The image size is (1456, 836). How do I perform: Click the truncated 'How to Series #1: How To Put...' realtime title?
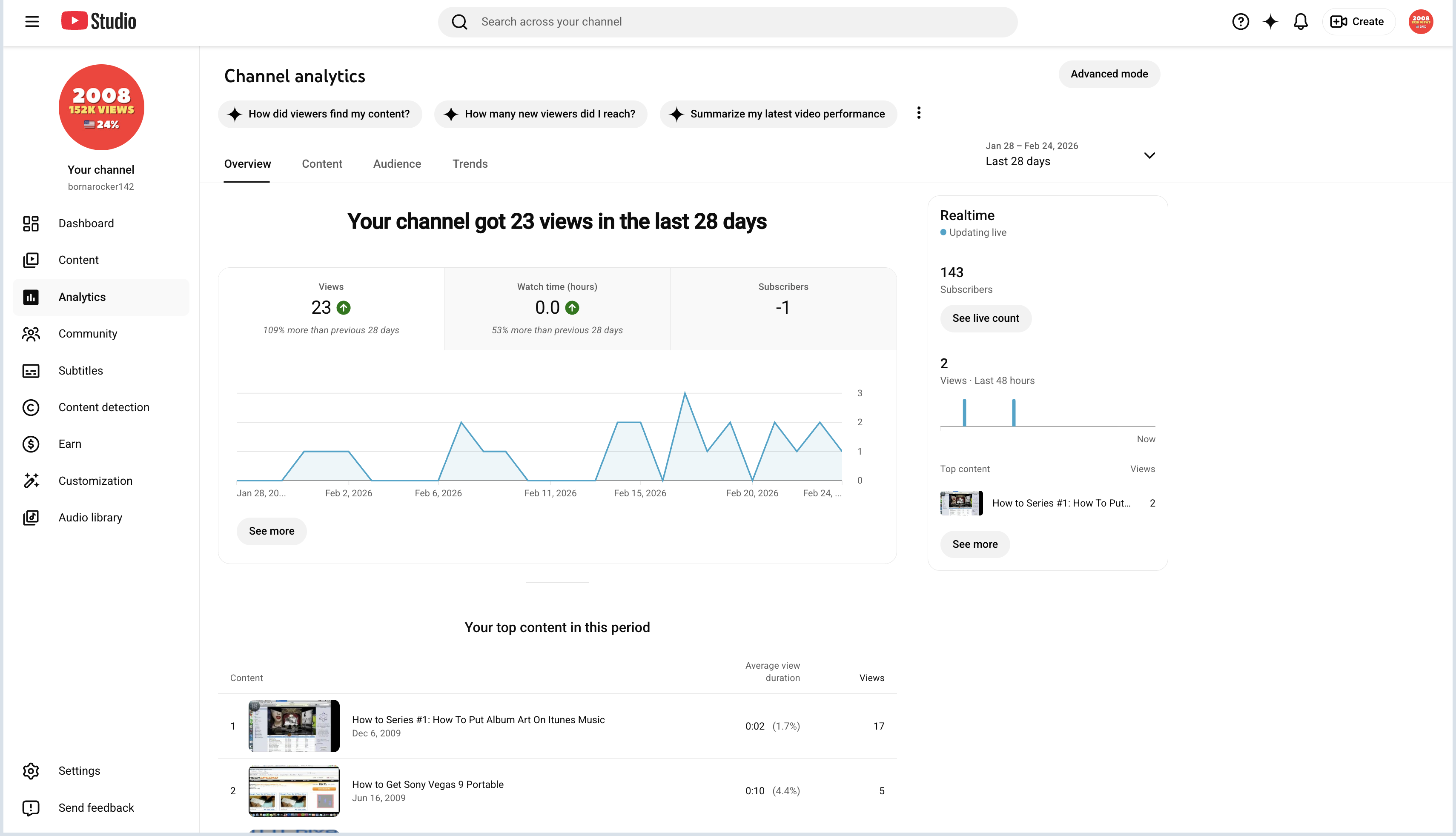(1062, 503)
